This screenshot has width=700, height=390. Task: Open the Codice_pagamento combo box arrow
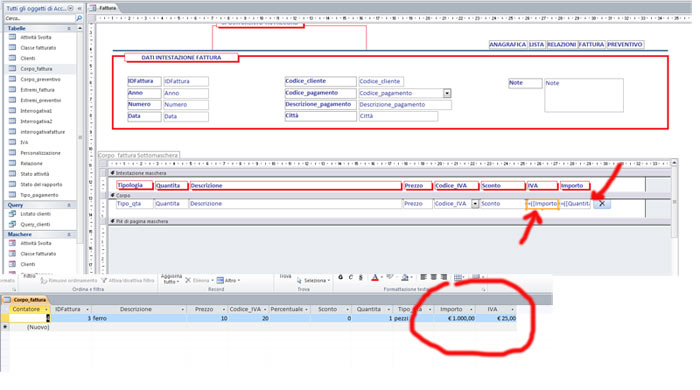tap(447, 93)
